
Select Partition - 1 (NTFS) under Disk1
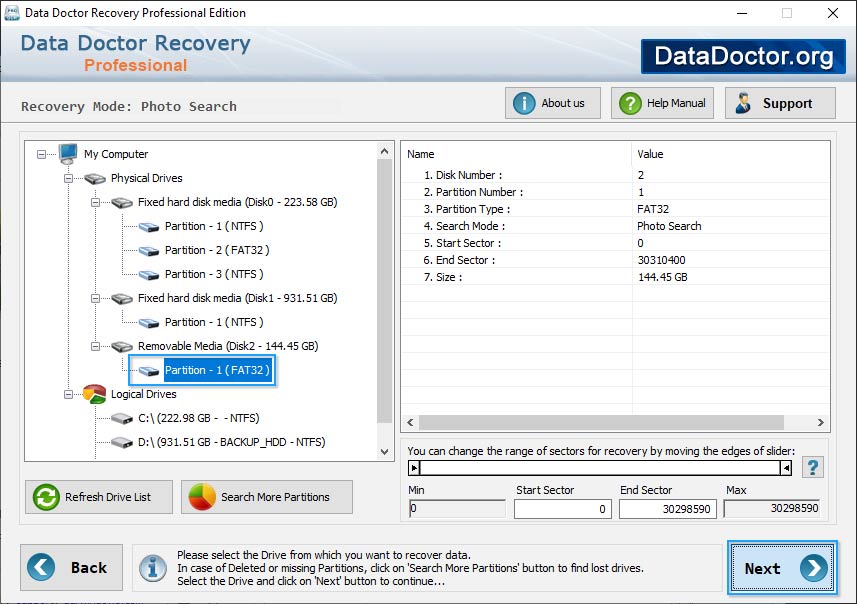point(214,322)
